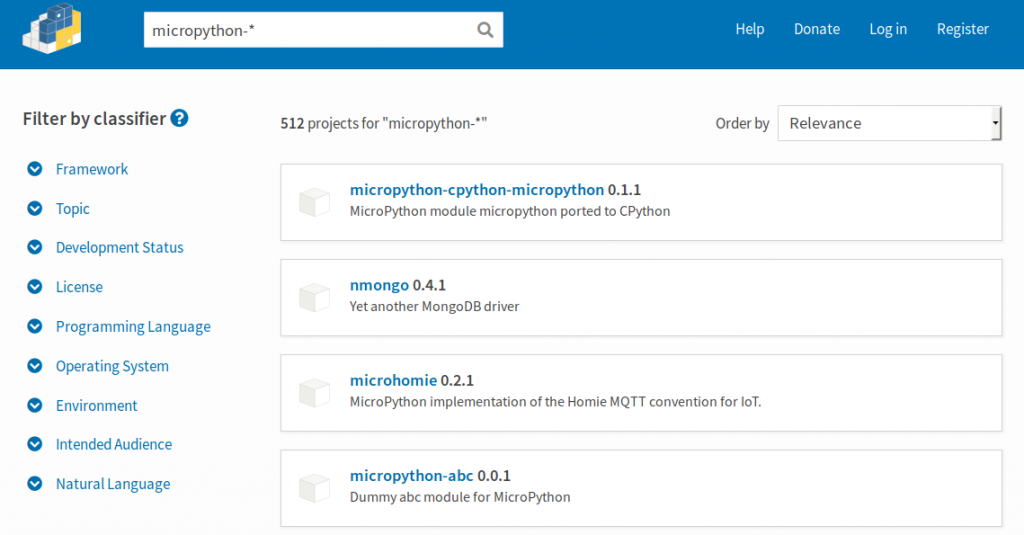Open the classifier filter help icon
Image resolution: width=1024 pixels, height=535 pixels.
(179, 118)
